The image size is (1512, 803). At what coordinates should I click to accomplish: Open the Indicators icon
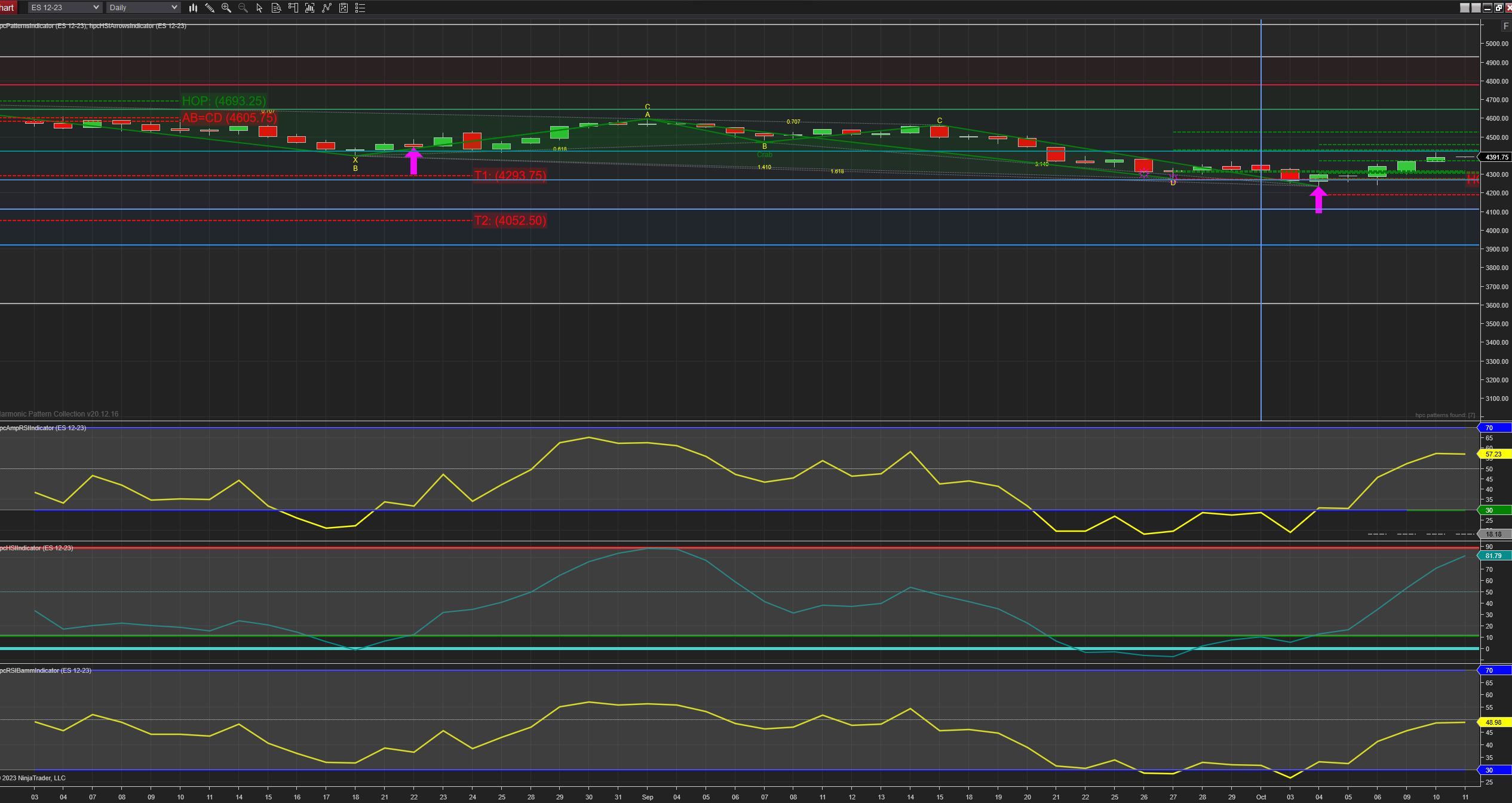pos(309,8)
